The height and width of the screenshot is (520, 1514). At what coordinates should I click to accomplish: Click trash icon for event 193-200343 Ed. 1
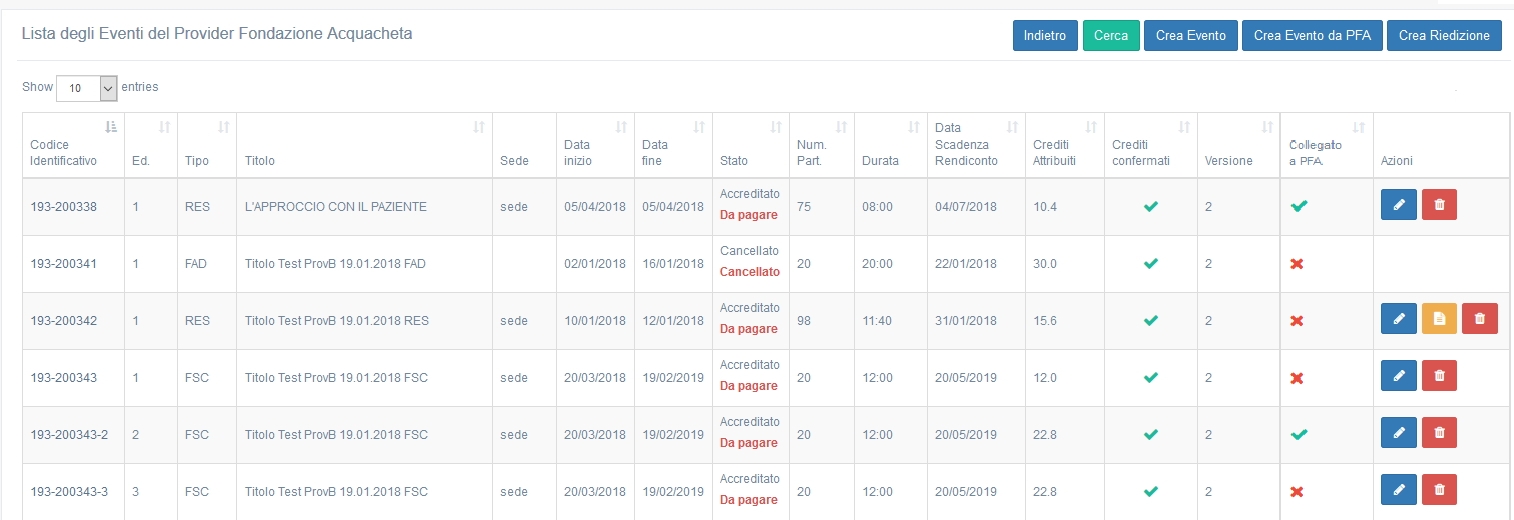click(1439, 375)
